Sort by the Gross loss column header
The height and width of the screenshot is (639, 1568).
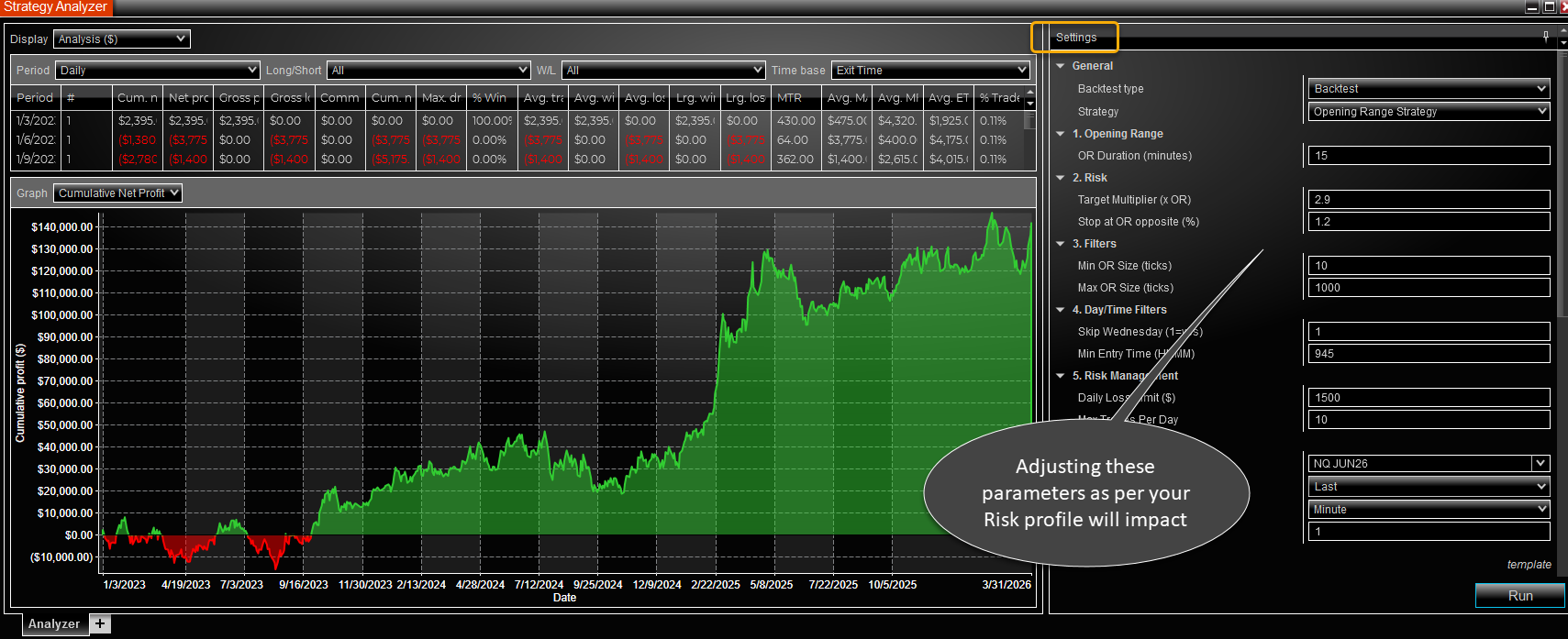click(x=290, y=98)
